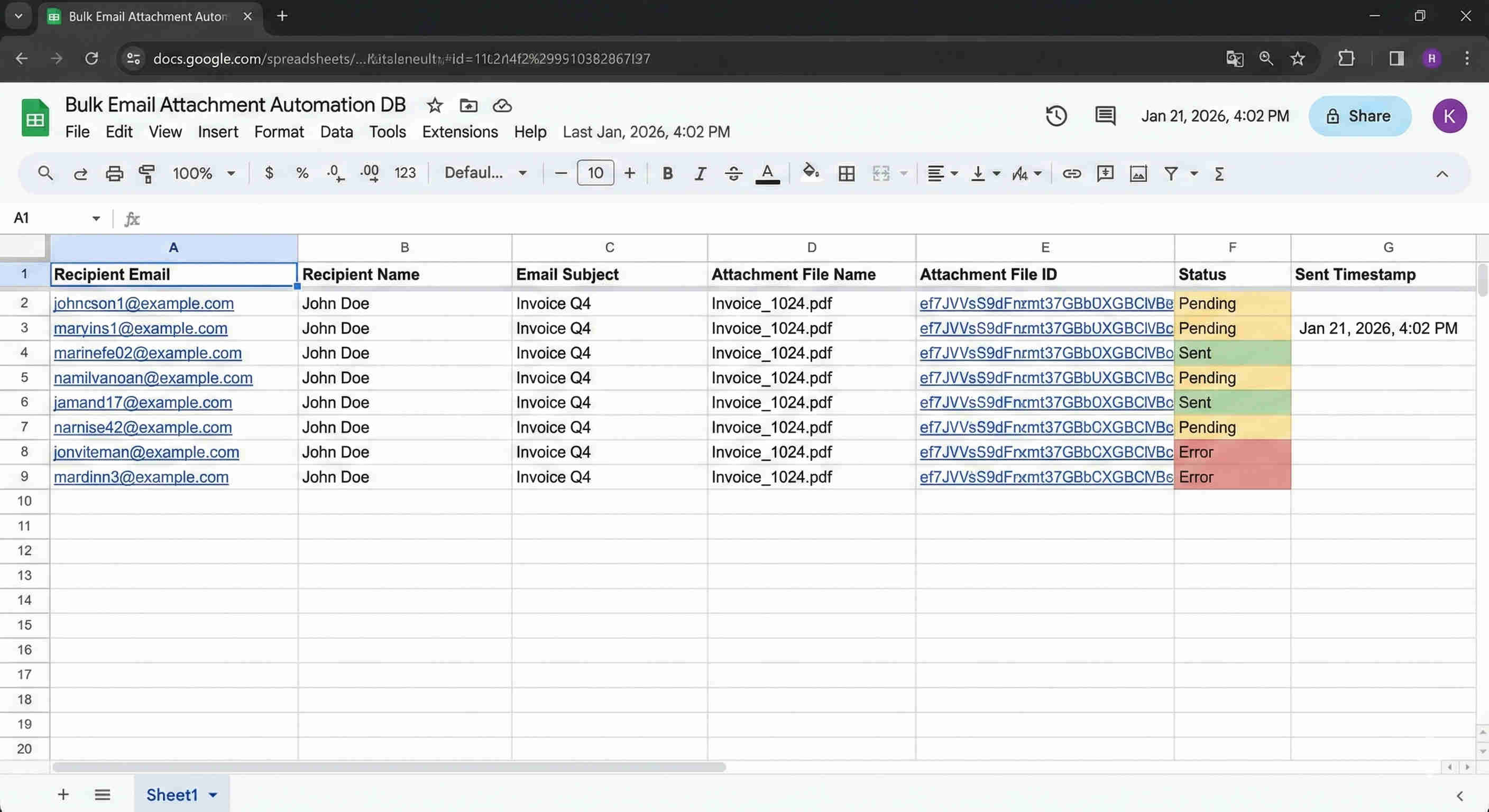Expand merge cells options arrow

click(x=904, y=173)
